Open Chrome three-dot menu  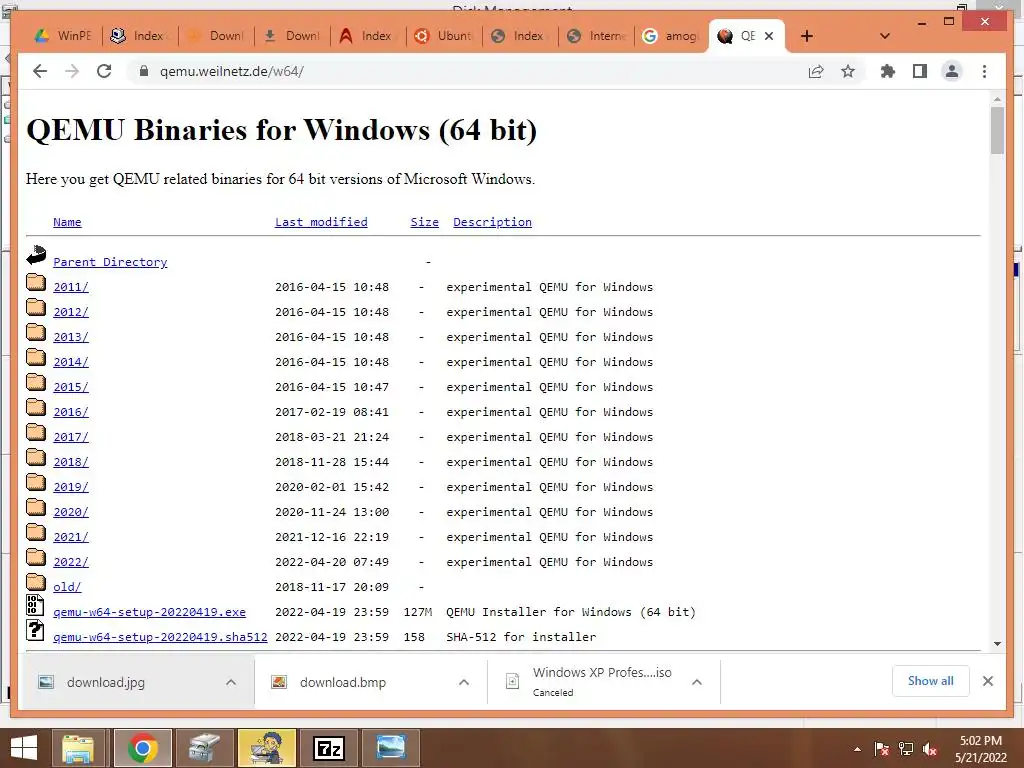[x=984, y=71]
